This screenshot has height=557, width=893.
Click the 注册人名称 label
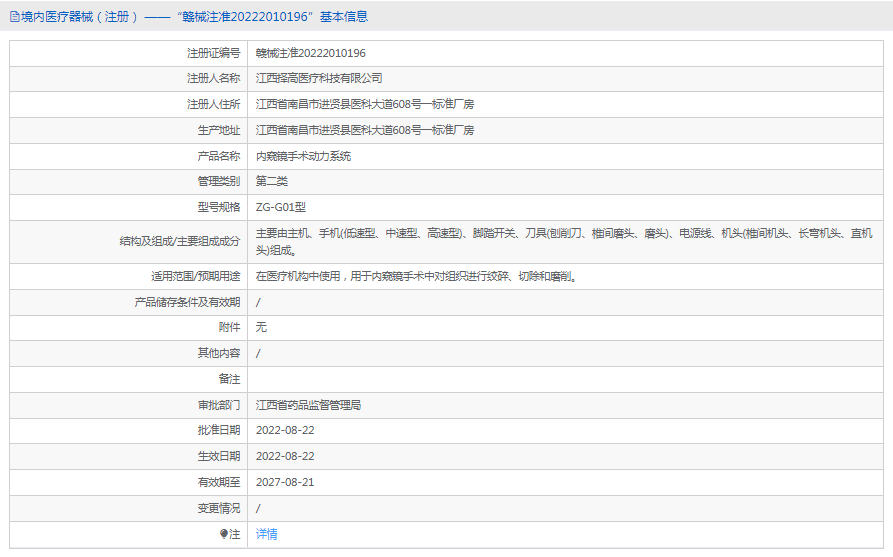coord(214,78)
